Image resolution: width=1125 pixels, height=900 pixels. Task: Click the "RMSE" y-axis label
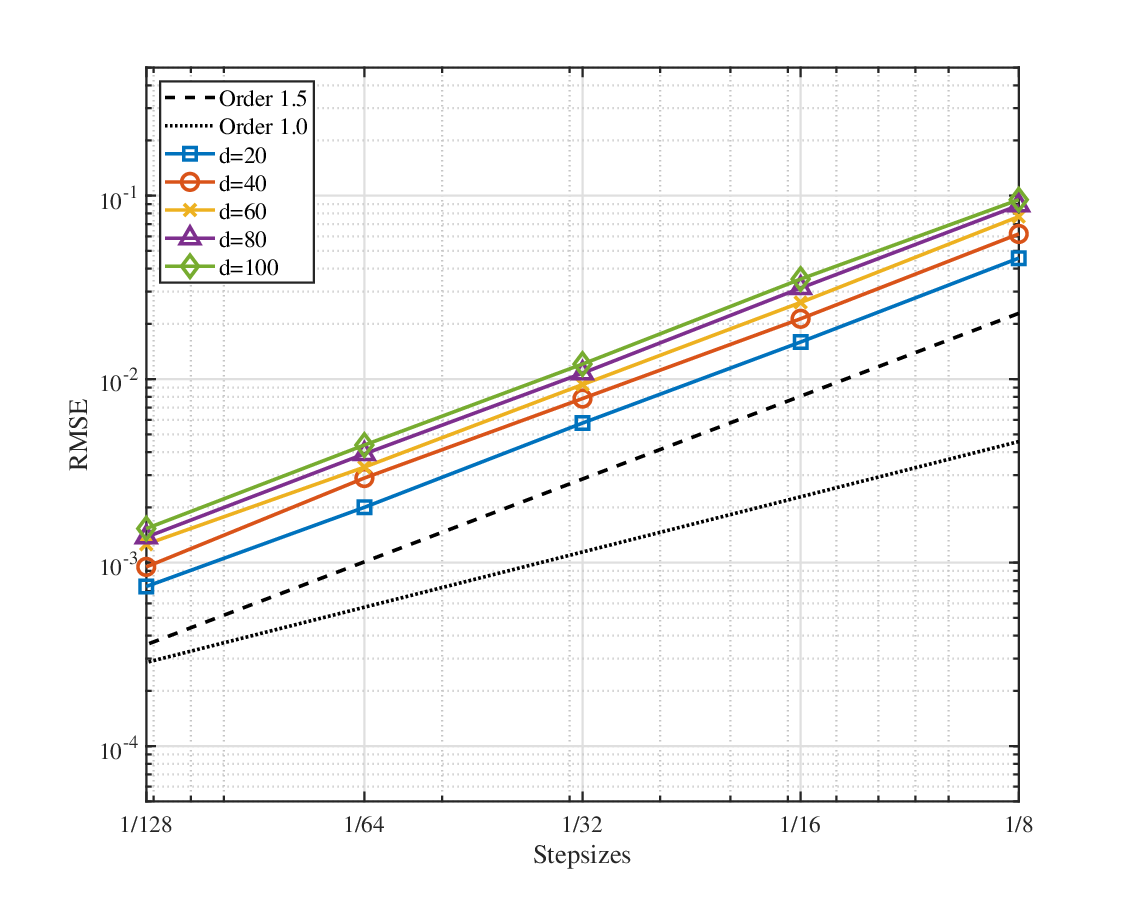(79, 435)
